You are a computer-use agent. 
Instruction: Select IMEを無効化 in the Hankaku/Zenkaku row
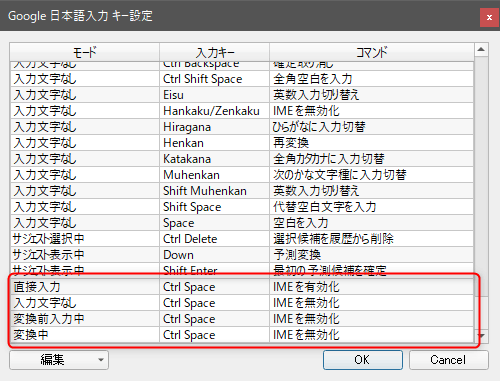click(371, 111)
